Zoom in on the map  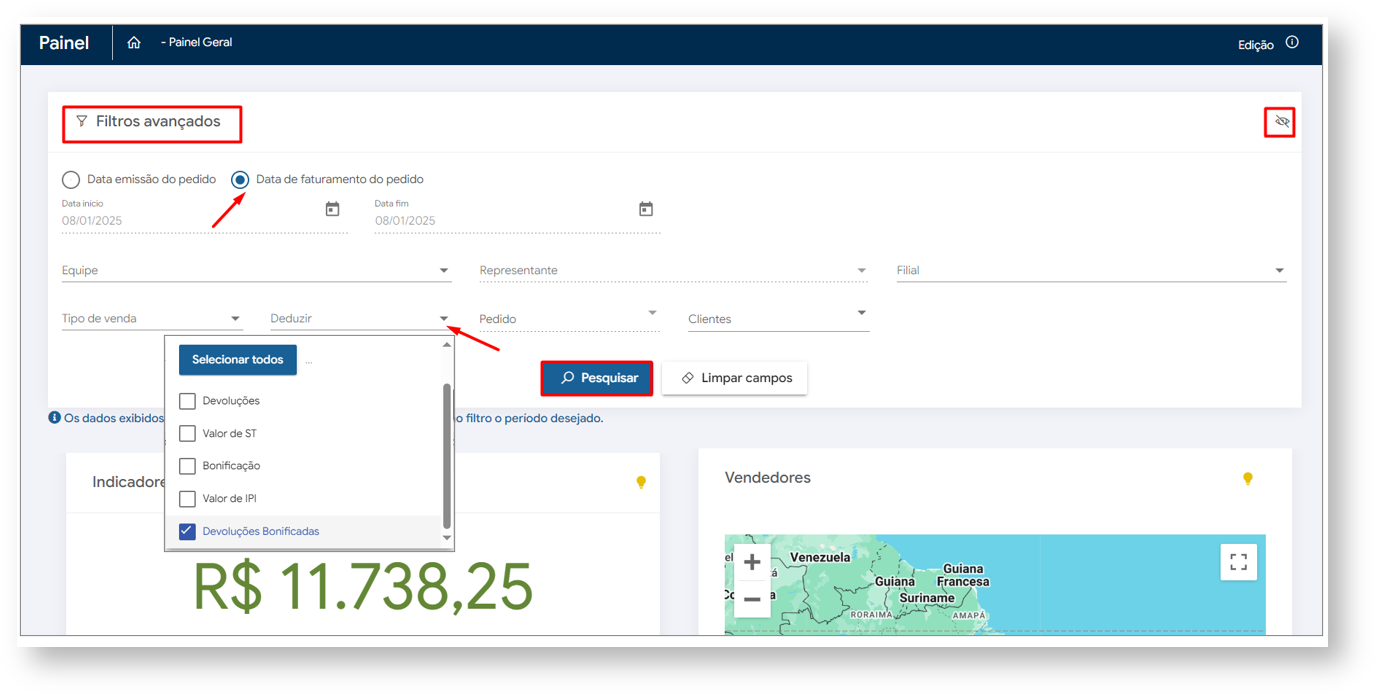pyautogui.click(x=752, y=563)
